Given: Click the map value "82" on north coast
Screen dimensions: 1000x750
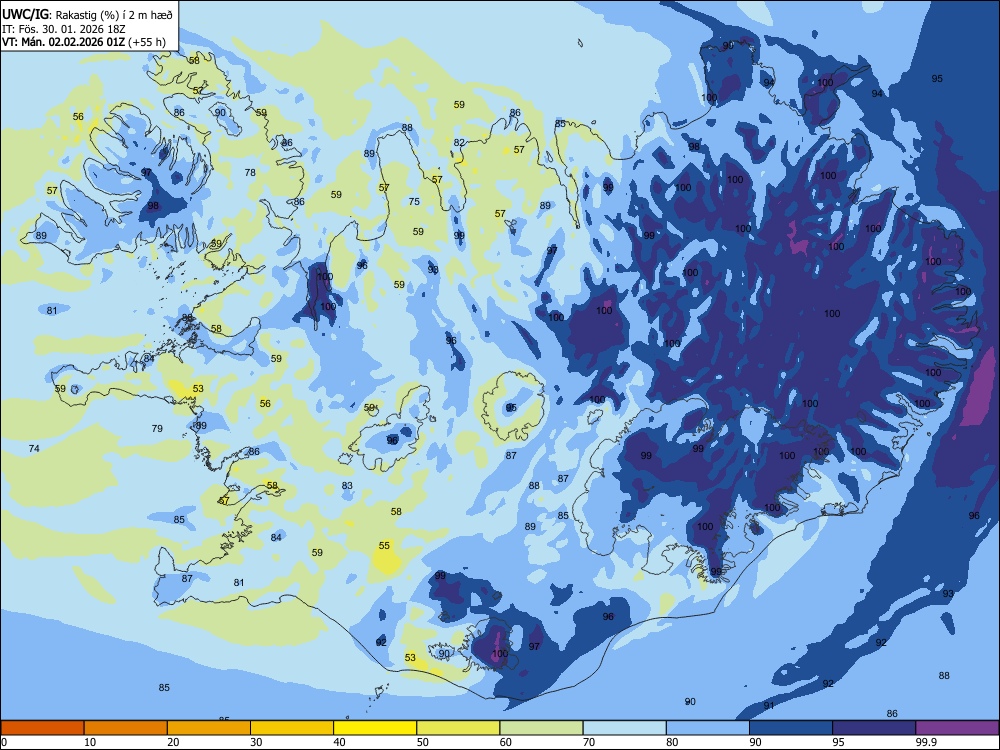Looking at the screenshot, I should [459, 142].
